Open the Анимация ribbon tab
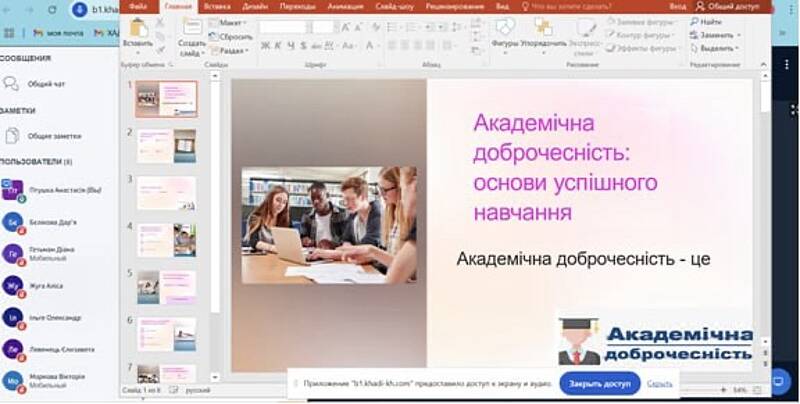The image size is (800, 404). [x=345, y=6]
